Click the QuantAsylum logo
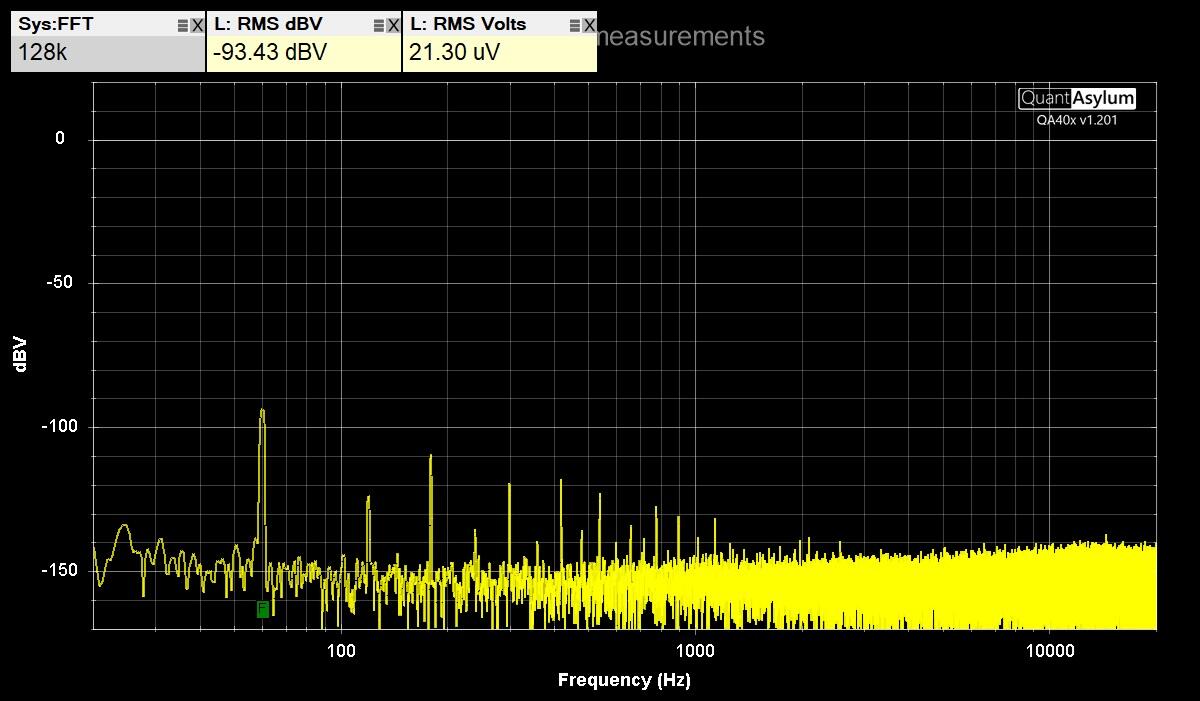The height and width of the screenshot is (701, 1200). [1077, 98]
